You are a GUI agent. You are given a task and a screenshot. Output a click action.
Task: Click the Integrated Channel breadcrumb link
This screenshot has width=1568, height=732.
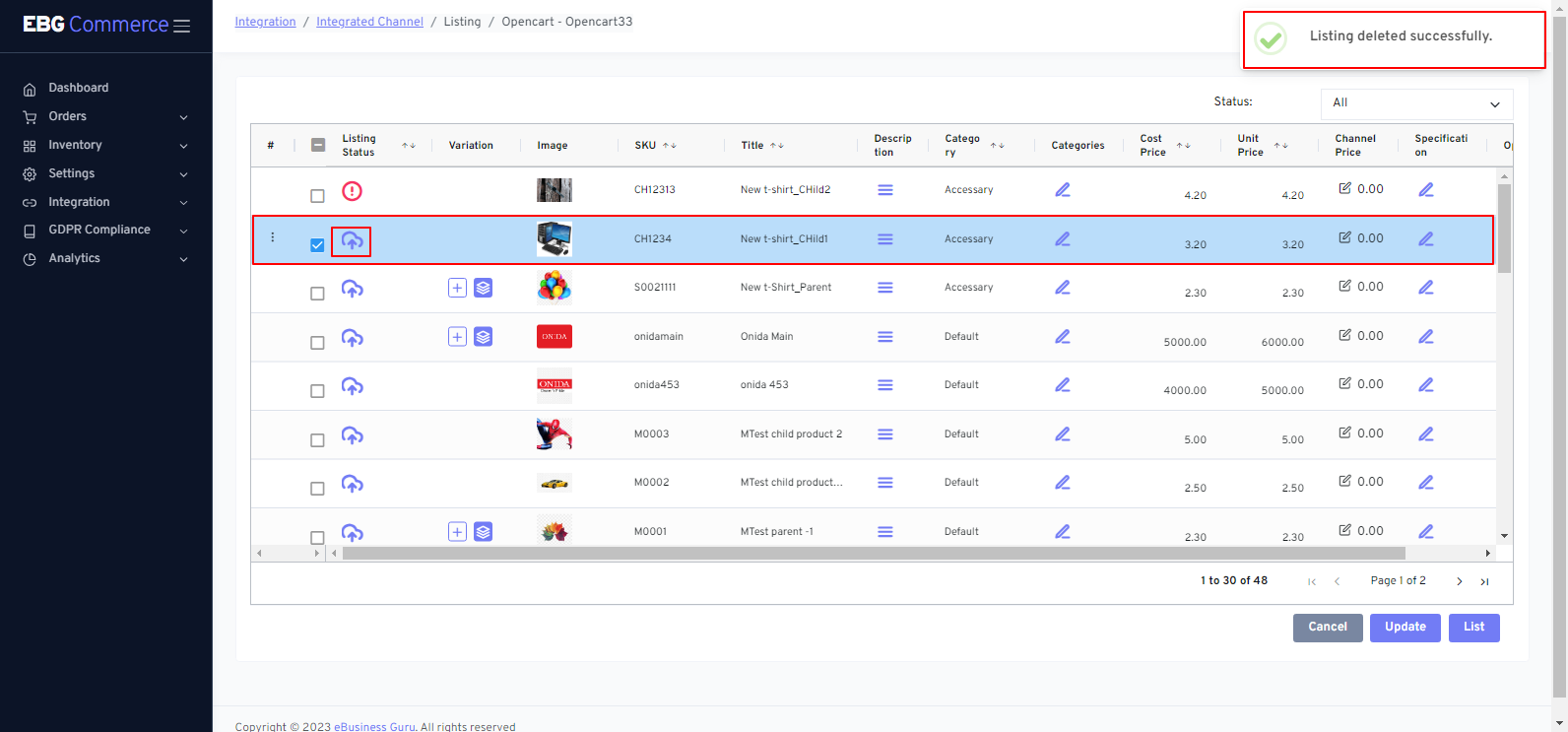pos(369,22)
